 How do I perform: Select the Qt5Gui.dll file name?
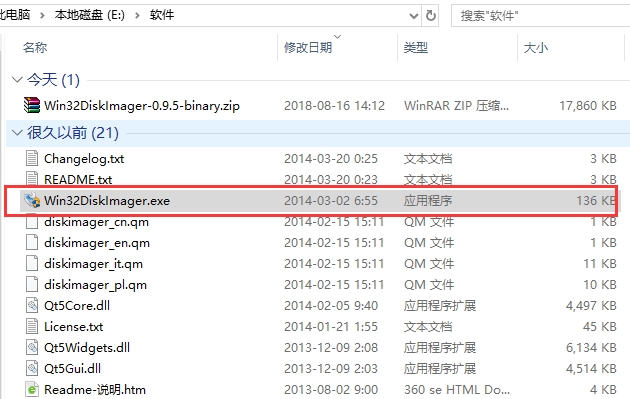tap(72, 368)
